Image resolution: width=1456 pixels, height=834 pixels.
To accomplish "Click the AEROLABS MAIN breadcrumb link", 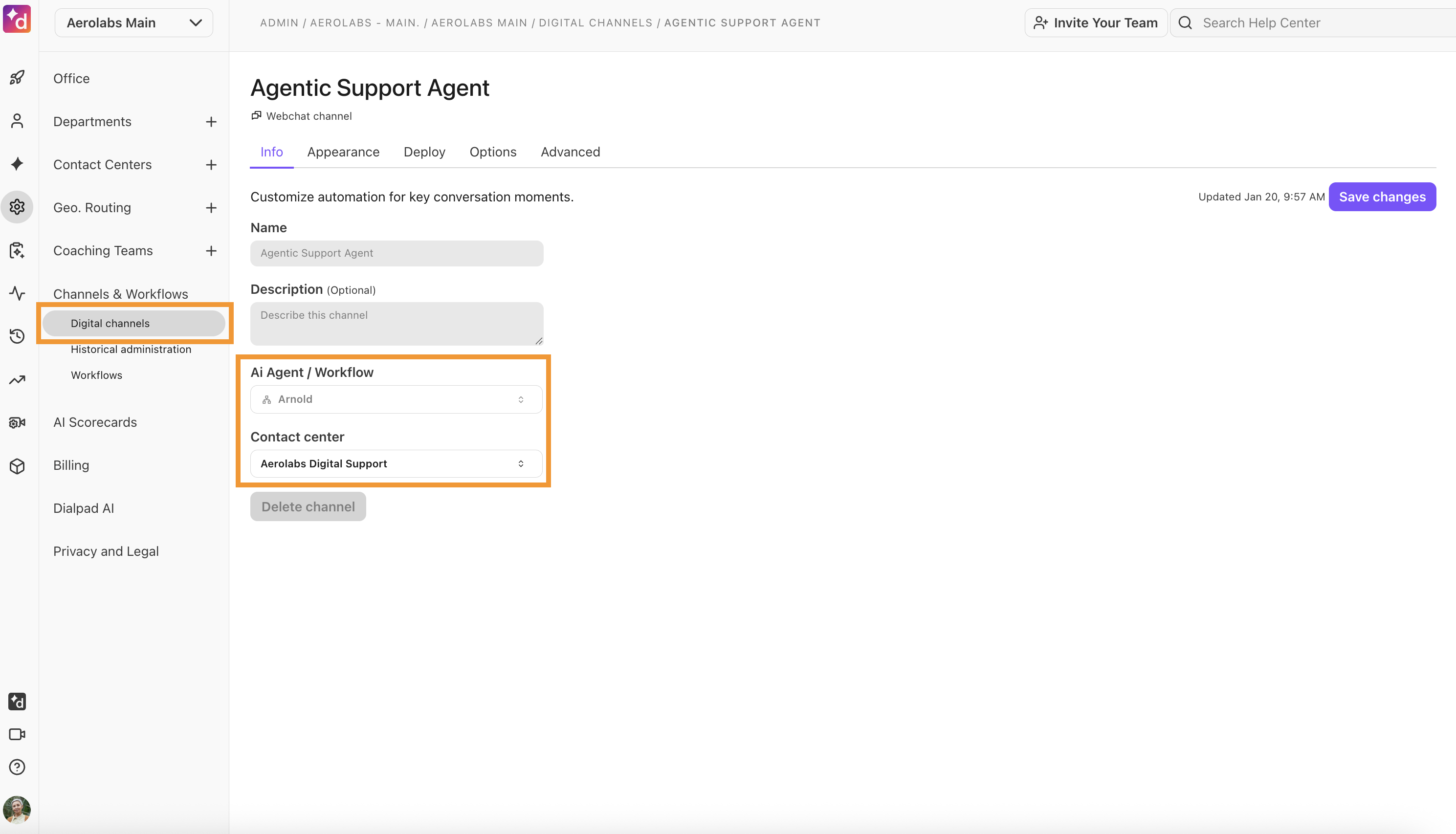I will pyautogui.click(x=480, y=23).
